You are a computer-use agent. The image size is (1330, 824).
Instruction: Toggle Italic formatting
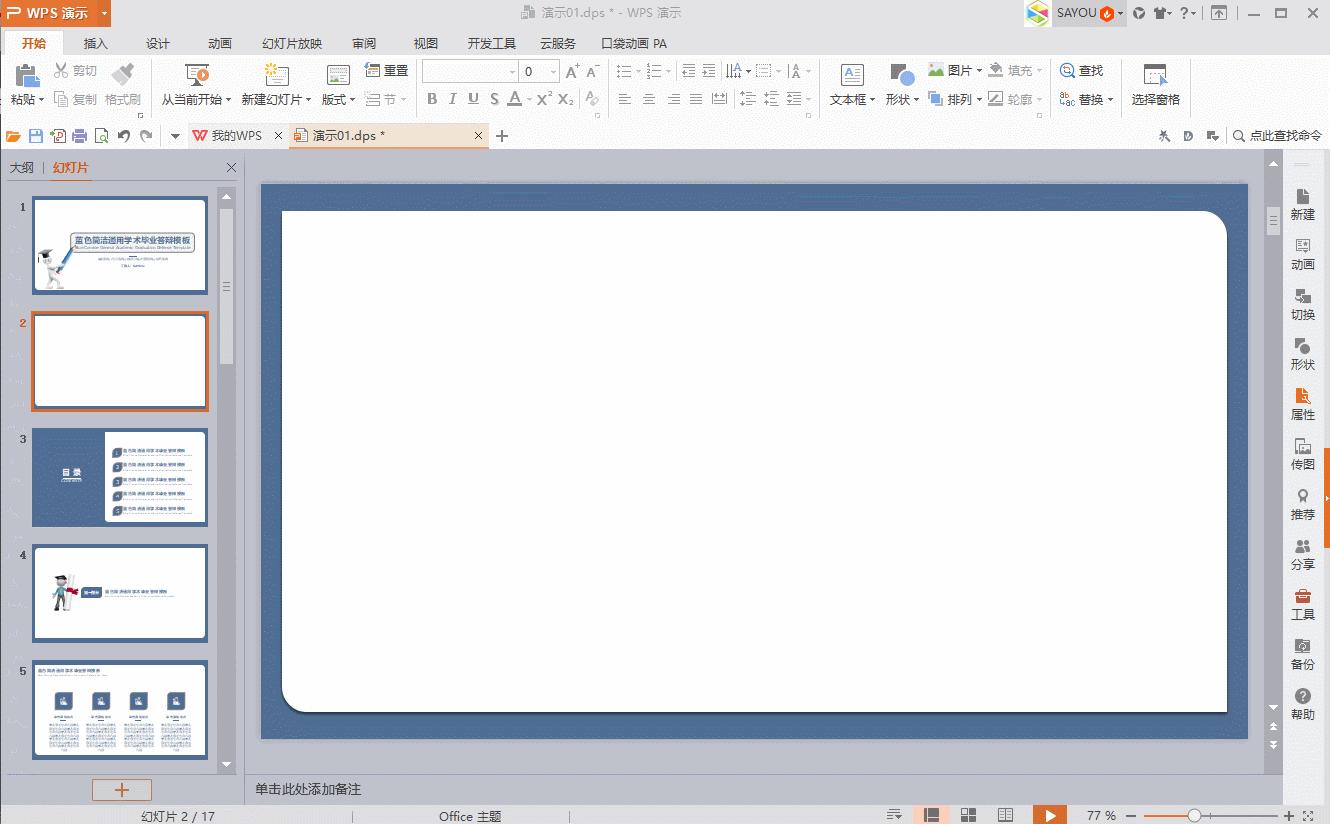tap(453, 99)
